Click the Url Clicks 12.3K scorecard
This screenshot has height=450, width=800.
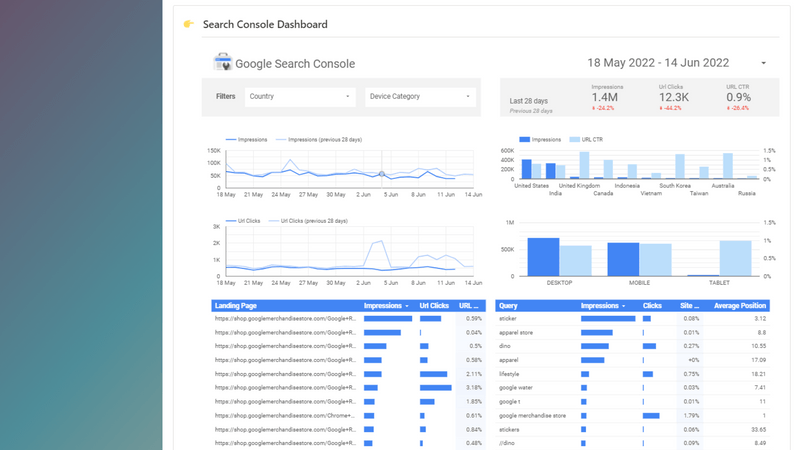(672, 97)
